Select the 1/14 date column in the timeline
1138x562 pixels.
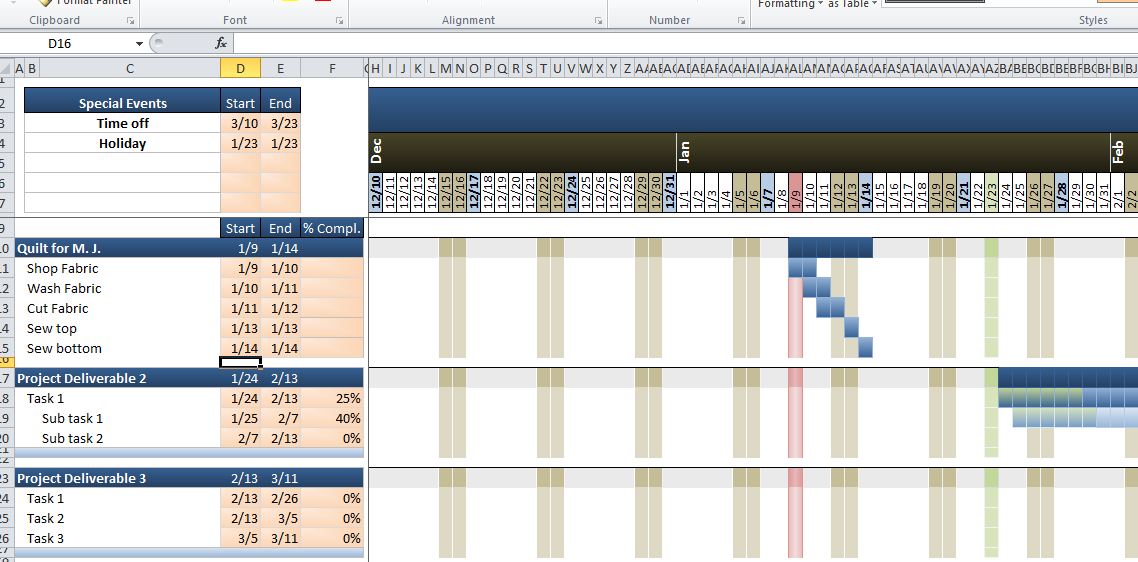pyautogui.click(x=866, y=192)
